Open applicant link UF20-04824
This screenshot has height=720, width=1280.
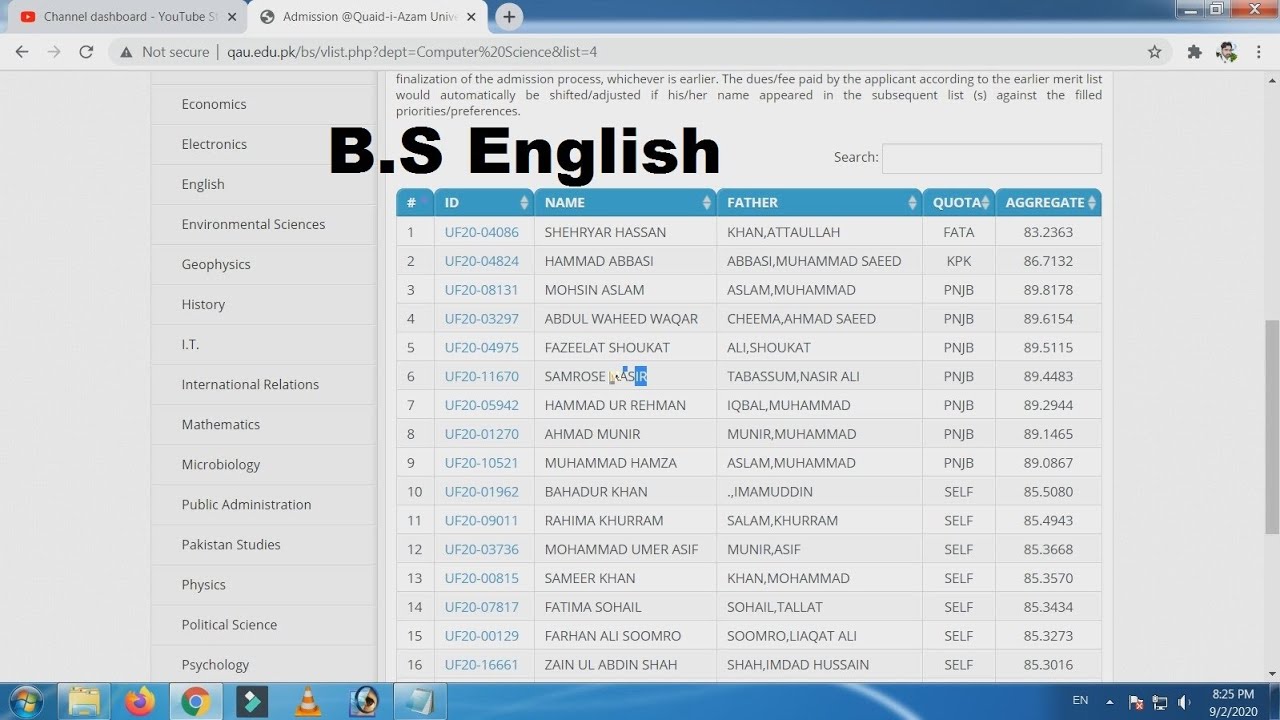[482, 261]
